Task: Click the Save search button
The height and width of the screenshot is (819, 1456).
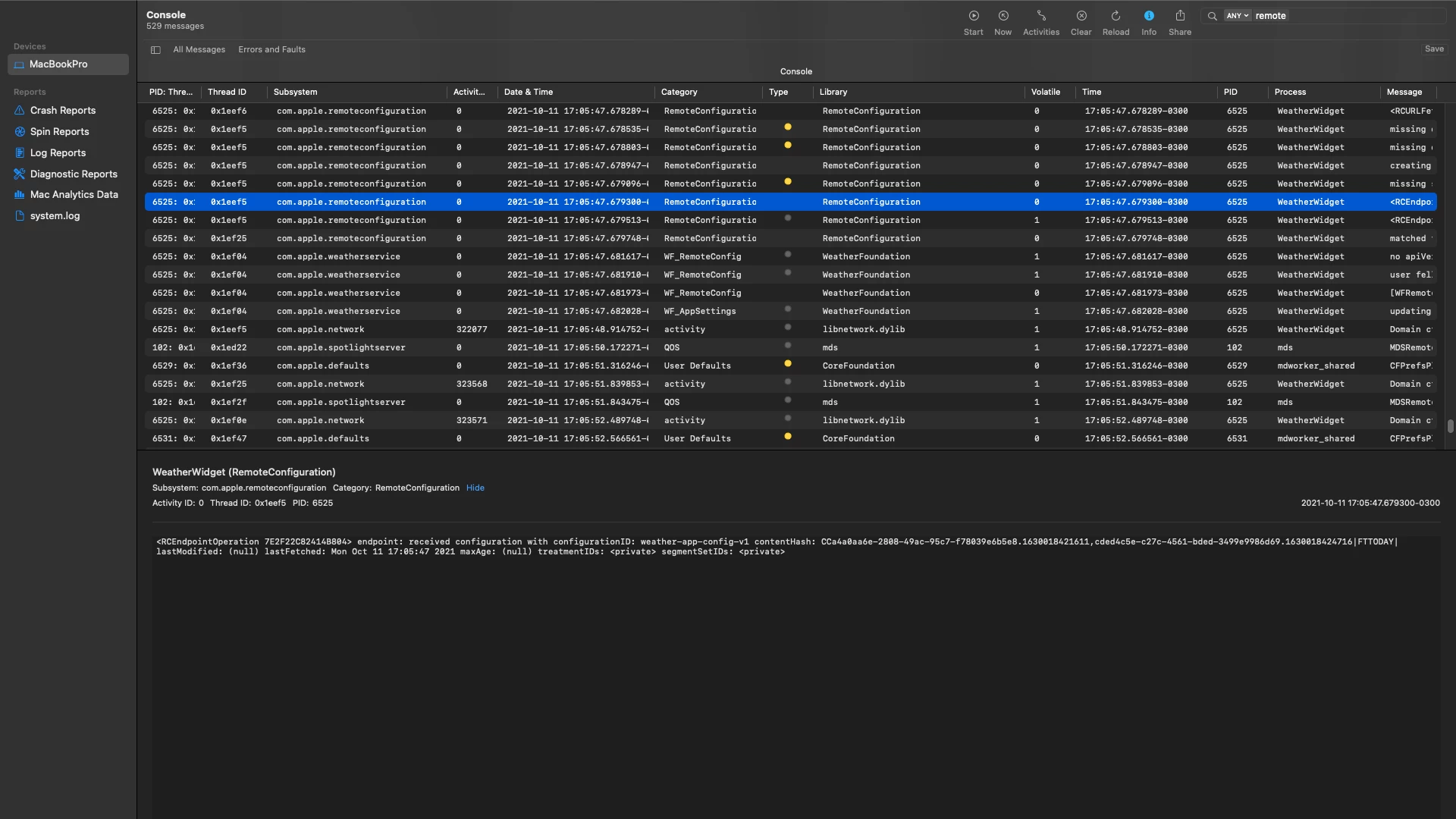Action: (x=1434, y=49)
